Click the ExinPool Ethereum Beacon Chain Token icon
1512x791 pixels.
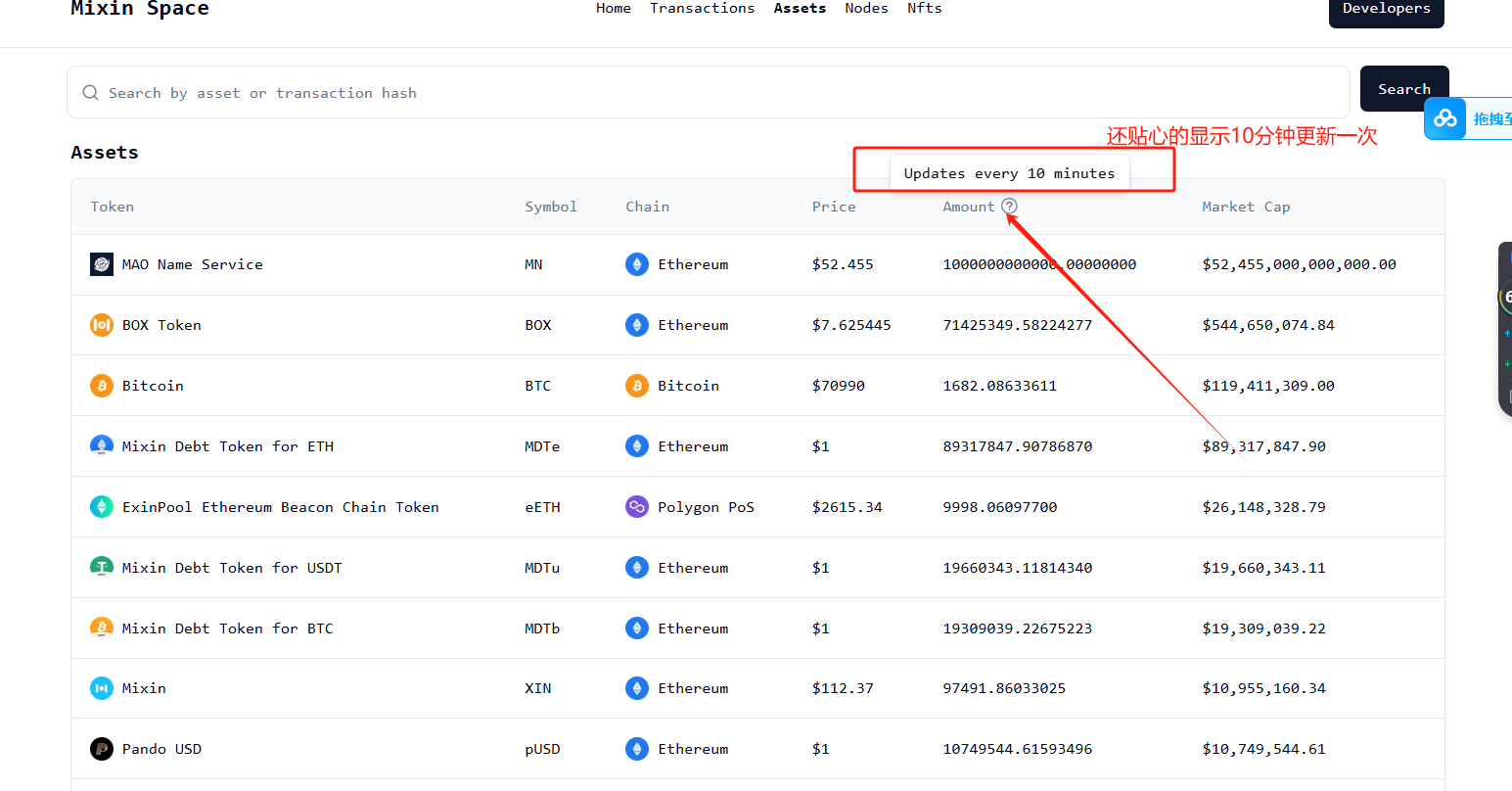[x=102, y=507]
